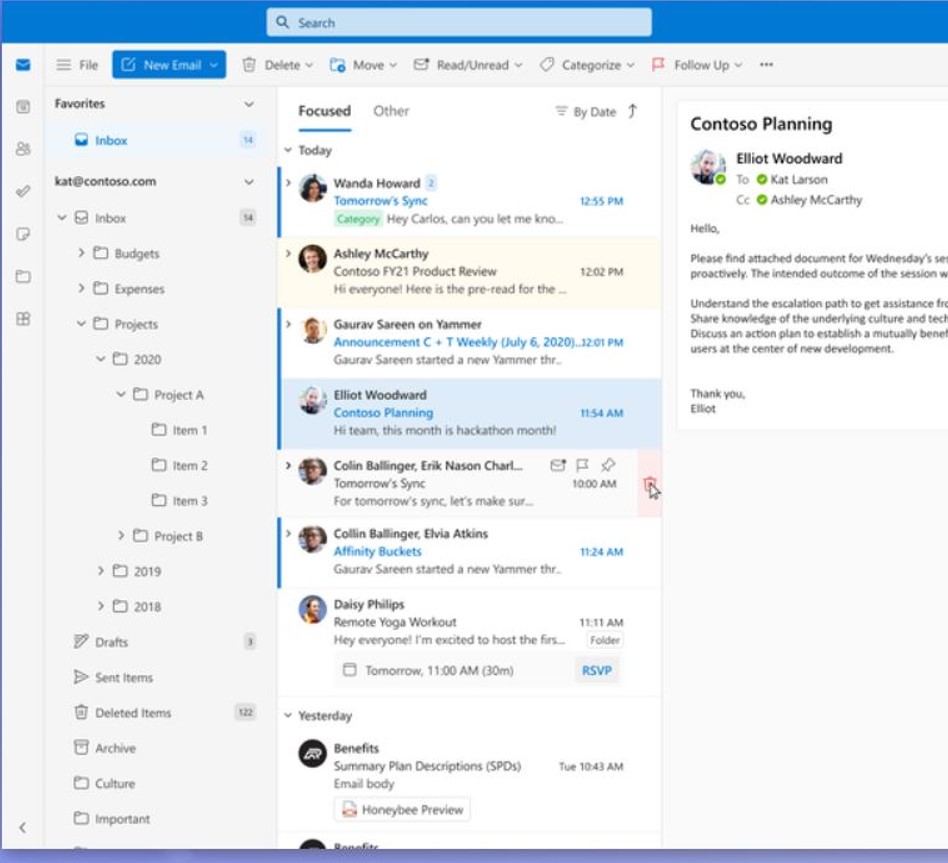Open the File menu
The height and width of the screenshot is (863, 948).
[88, 65]
